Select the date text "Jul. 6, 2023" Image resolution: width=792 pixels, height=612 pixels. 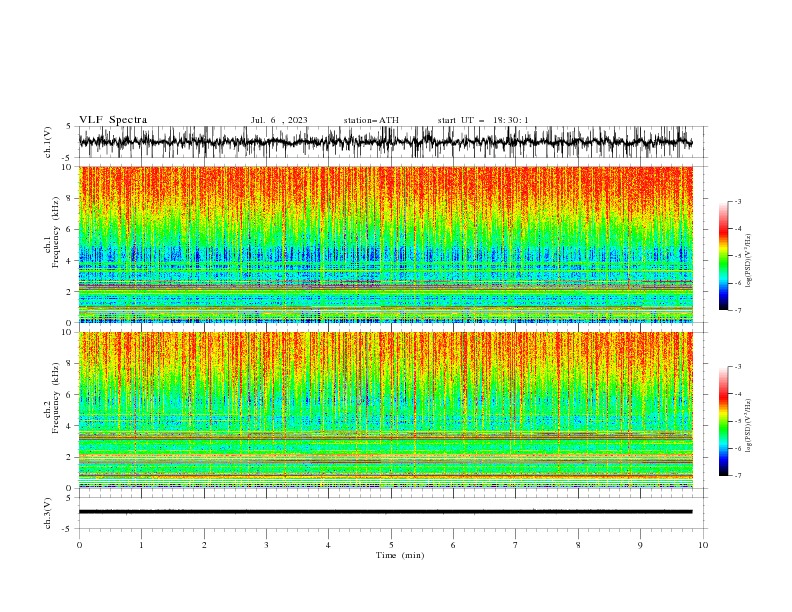click(x=279, y=120)
